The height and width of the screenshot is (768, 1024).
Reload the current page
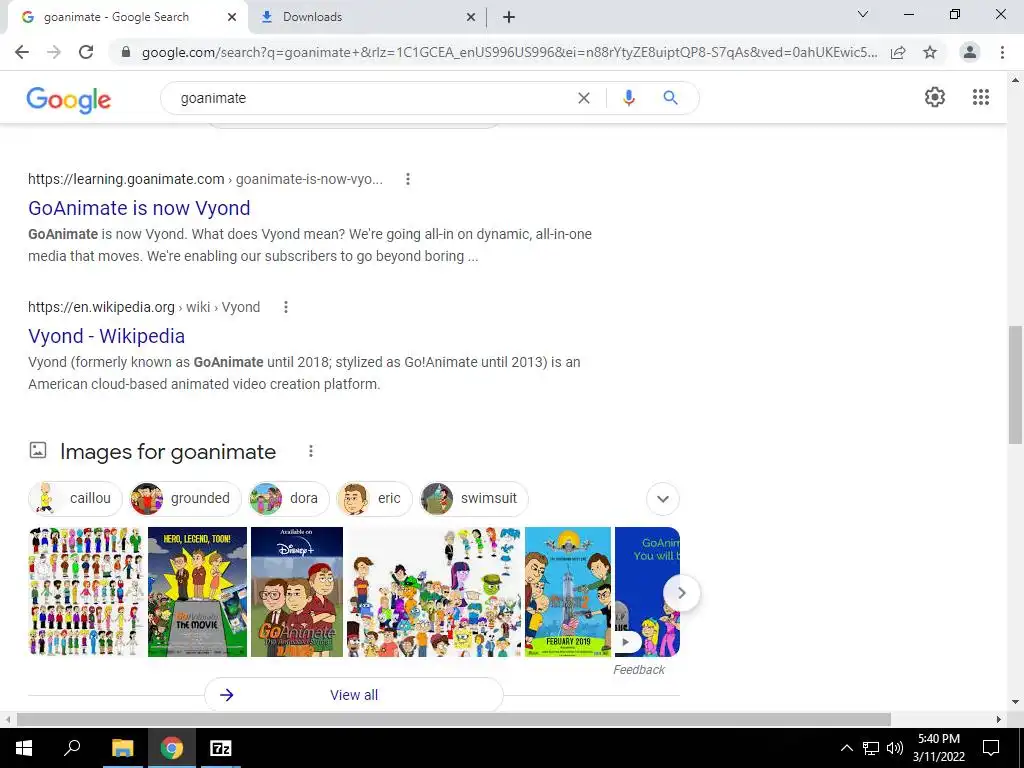tap(86, 52)
